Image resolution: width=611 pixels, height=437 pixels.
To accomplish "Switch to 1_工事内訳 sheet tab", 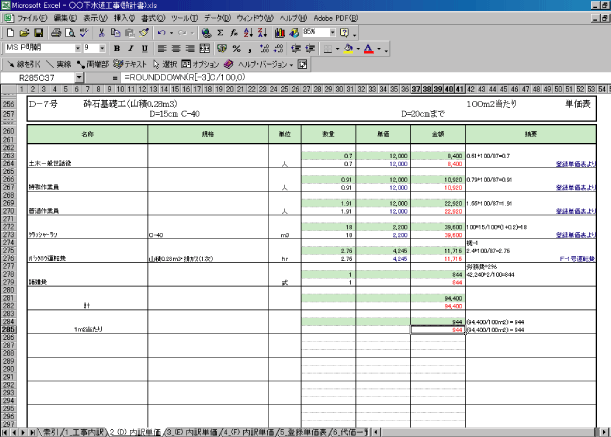I will coord(85,432).
